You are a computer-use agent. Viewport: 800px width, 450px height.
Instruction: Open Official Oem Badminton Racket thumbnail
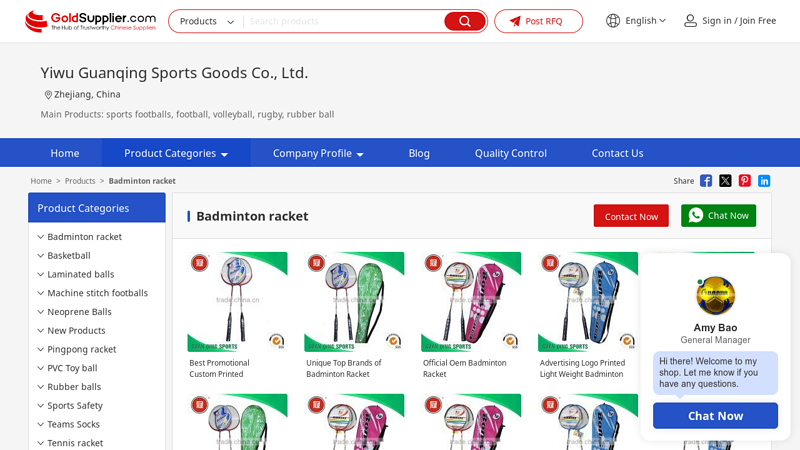pyautogui.click(x=471, y=302)
